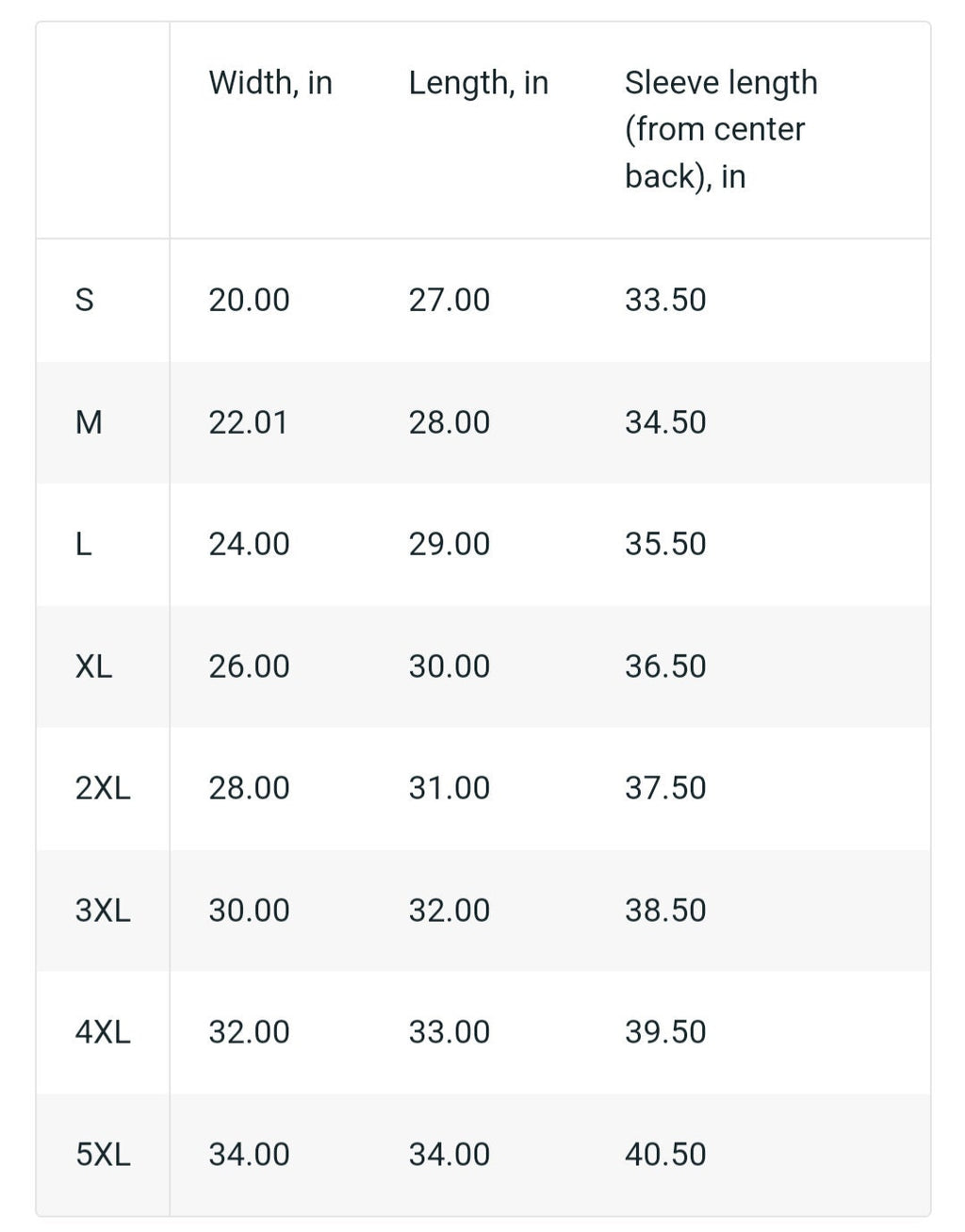The image size is (965, 1232).
Task: Click the 32.00 width value for 4XL
Action: coord(249,1032)
